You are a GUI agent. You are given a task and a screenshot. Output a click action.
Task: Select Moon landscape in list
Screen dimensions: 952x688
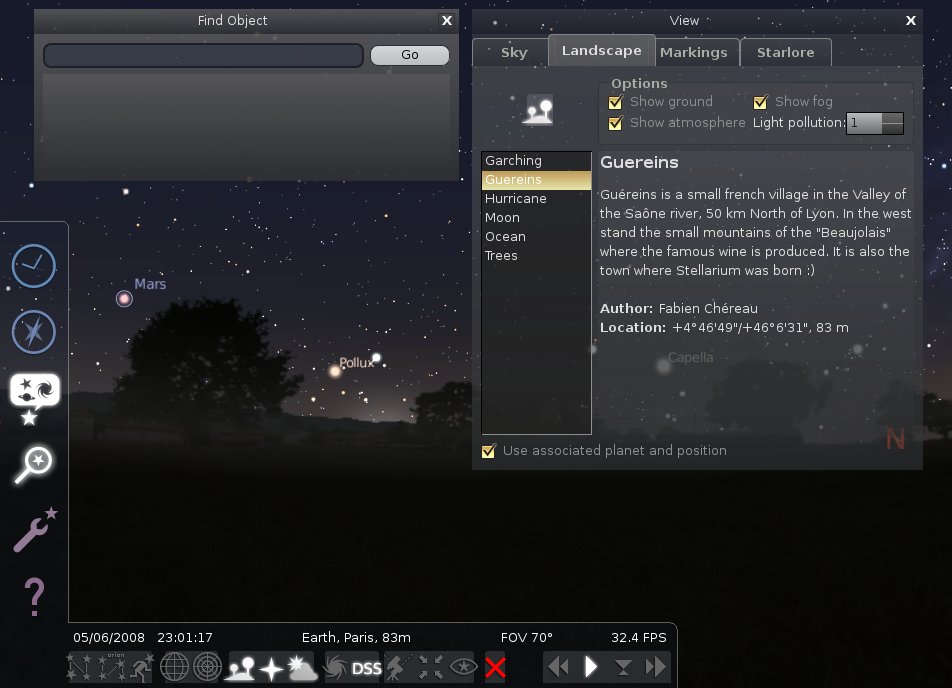pos(536,217)
